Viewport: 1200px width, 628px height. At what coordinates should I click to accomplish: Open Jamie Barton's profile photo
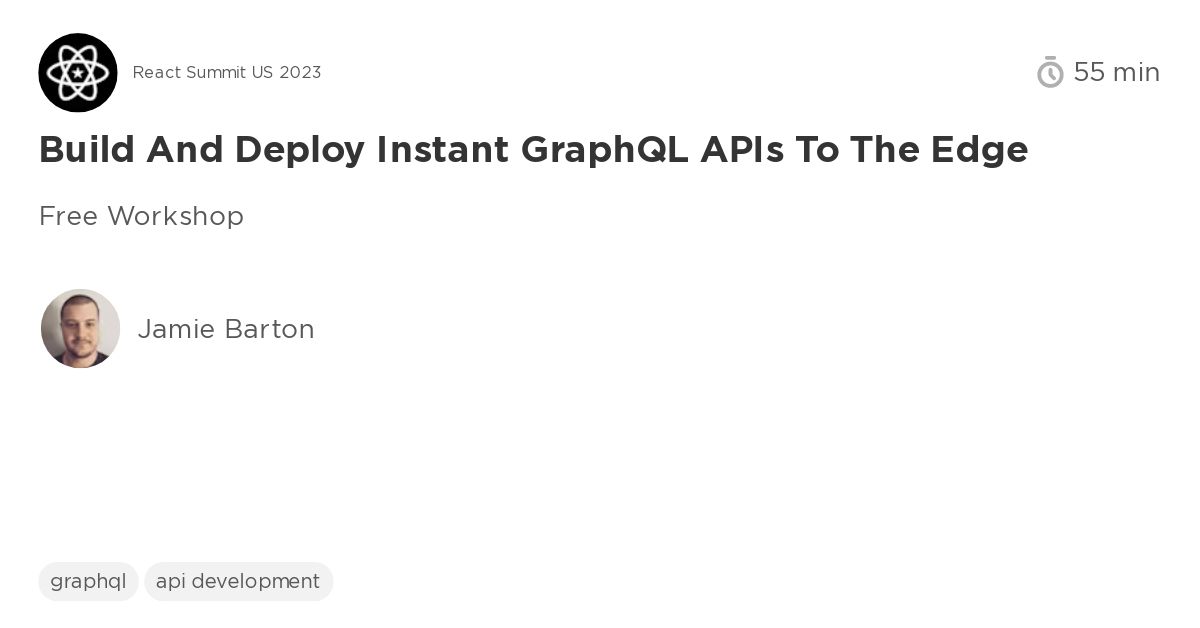click(x=80, y=328)
